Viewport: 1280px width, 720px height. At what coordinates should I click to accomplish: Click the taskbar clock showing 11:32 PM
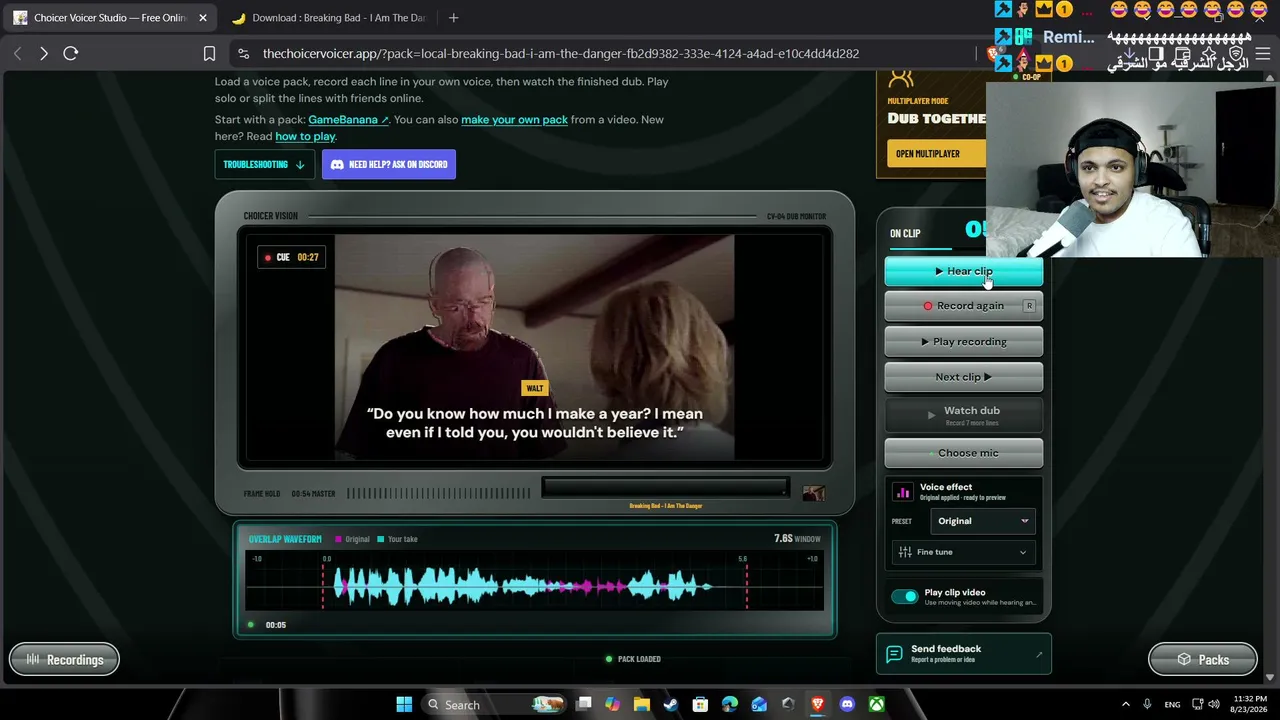(x=1250, y=705)
